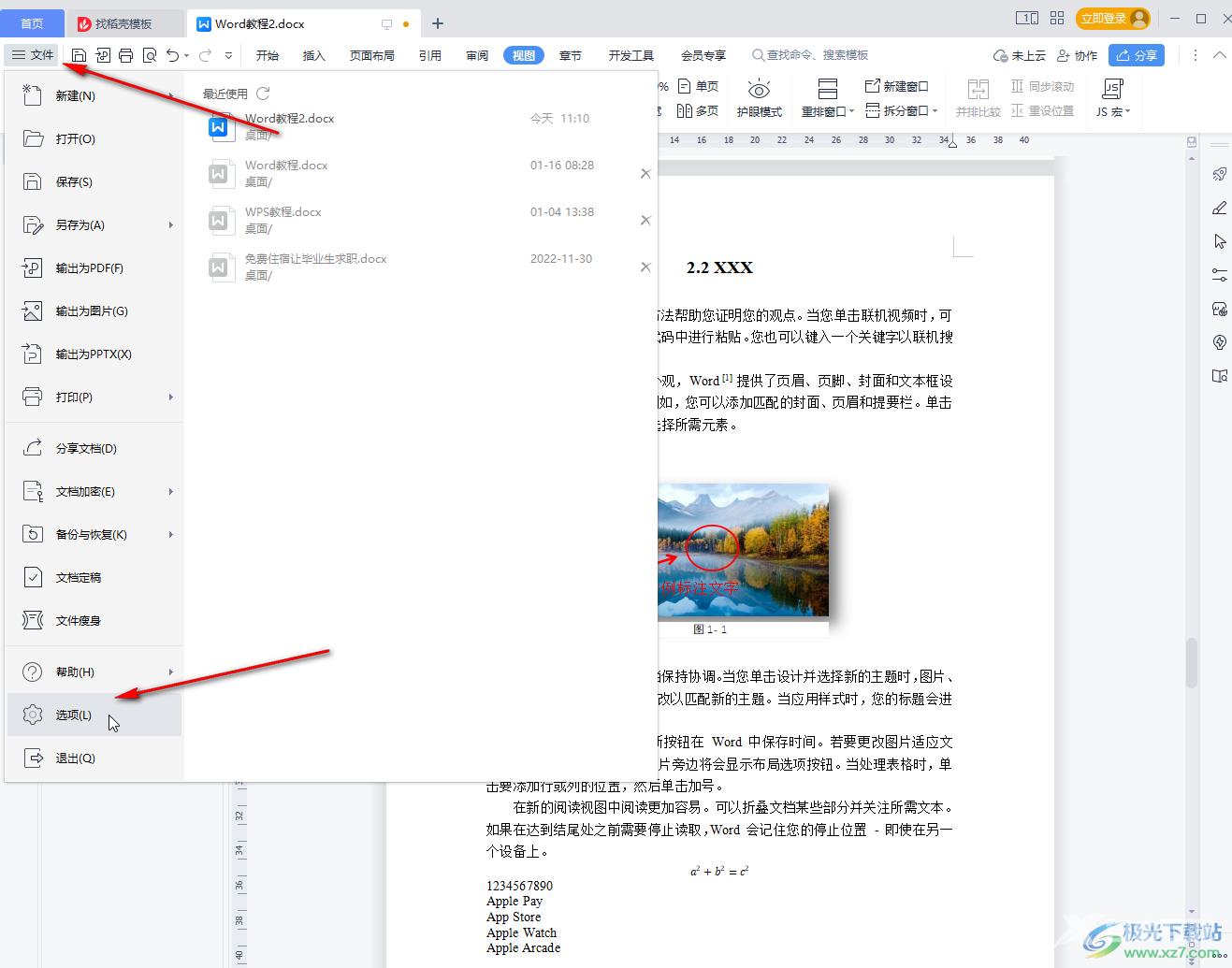The width and height of the screenshot is (1232, 968).
Task: Click the 单页 single page view button
Action: click(697, 86)
